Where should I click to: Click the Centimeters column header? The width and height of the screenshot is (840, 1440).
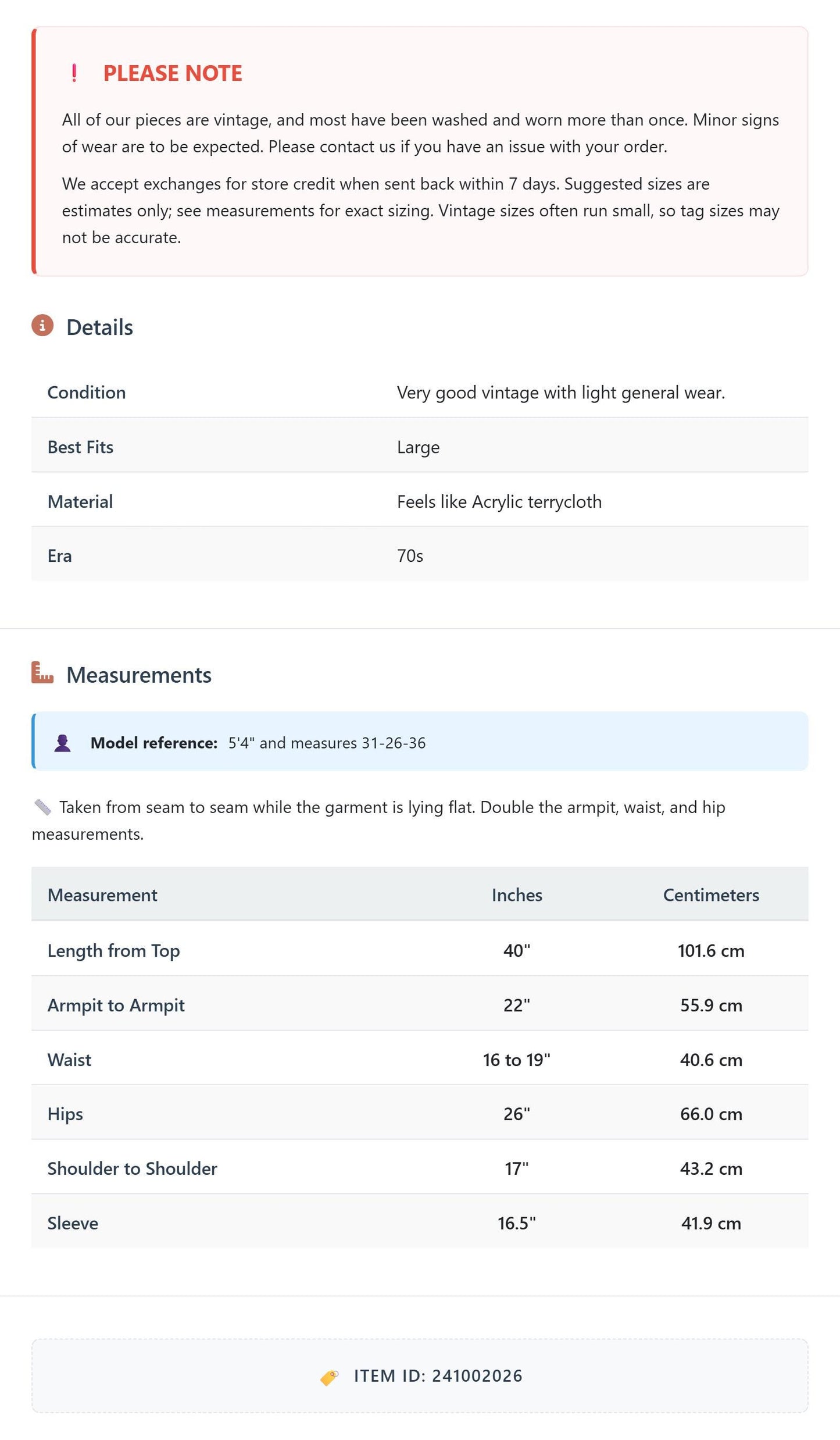pos(711,895)
